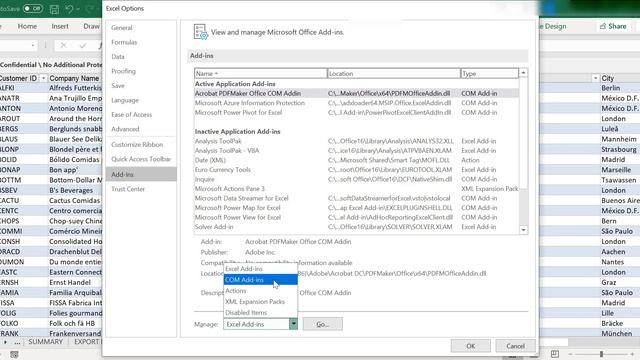Select General category in Excel Options

tap(141, 28)
